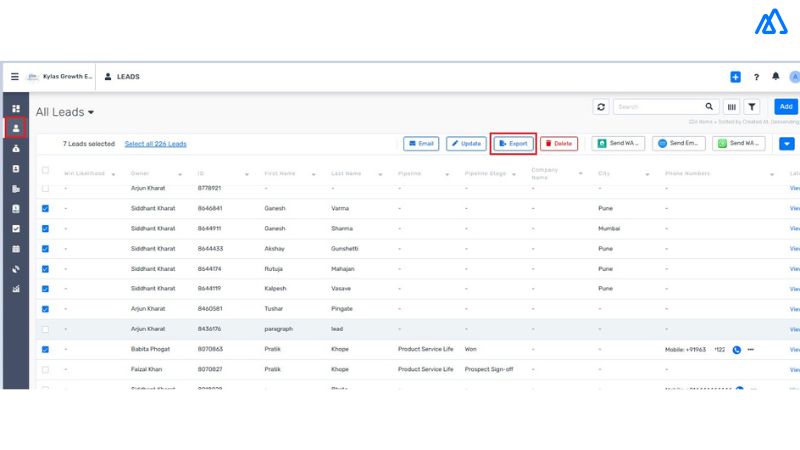This screenshot has height=450, width=800.
Task: Open the dashboard icon in sidebar
Action: coord(16,108)
